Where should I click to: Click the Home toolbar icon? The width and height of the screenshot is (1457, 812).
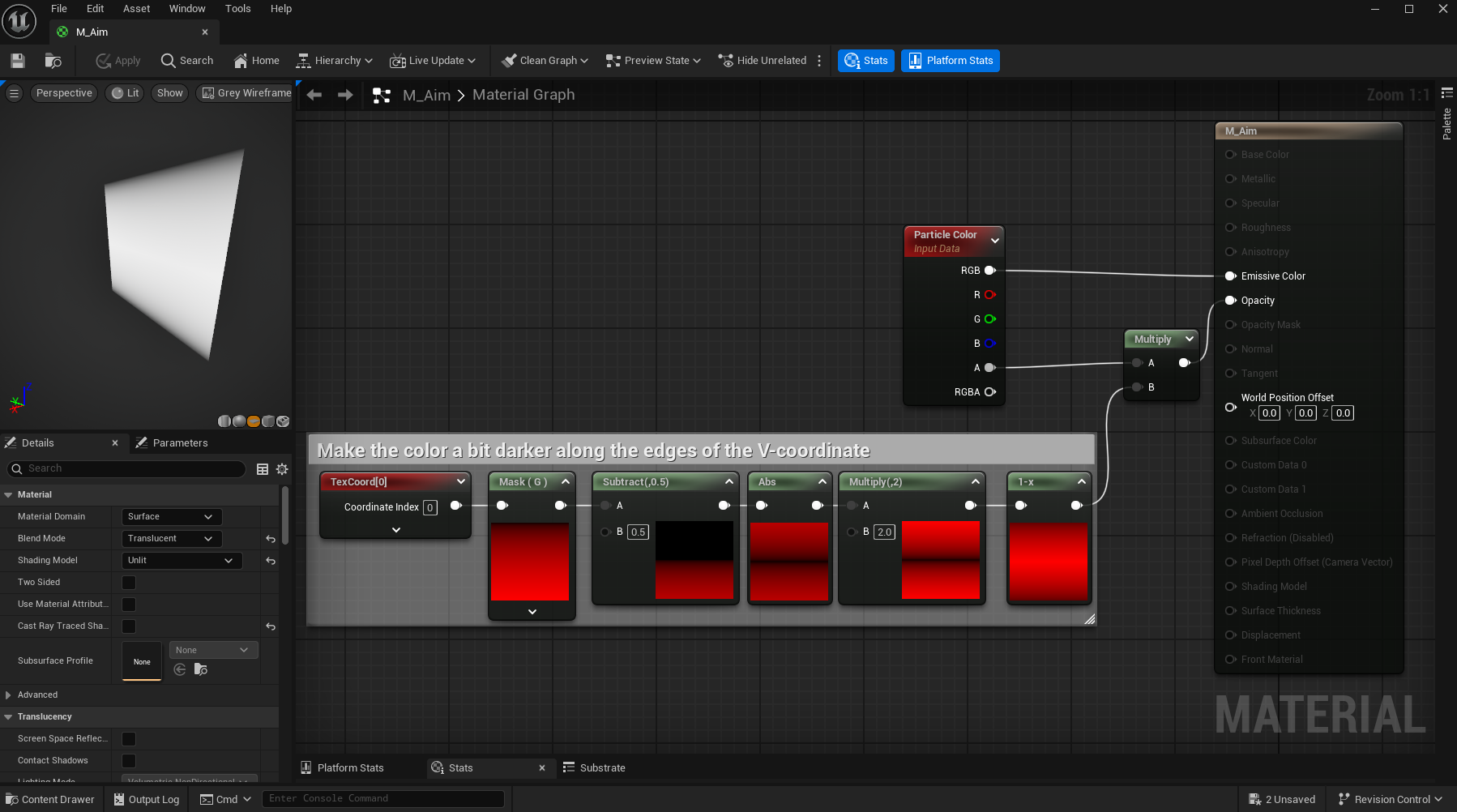coord(256,61)
